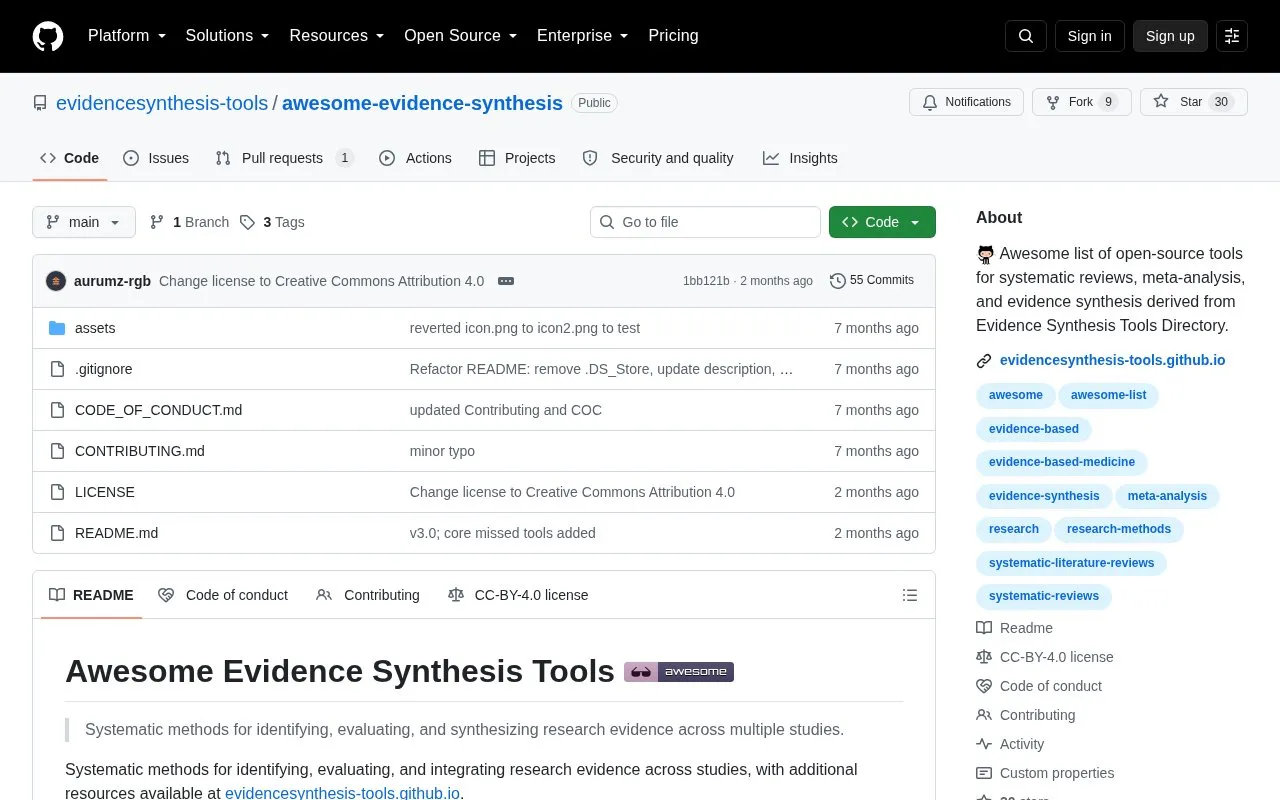Screen dimensions: 1280x800
Task: Click the Sign in button
Action: pos(1089,36)
